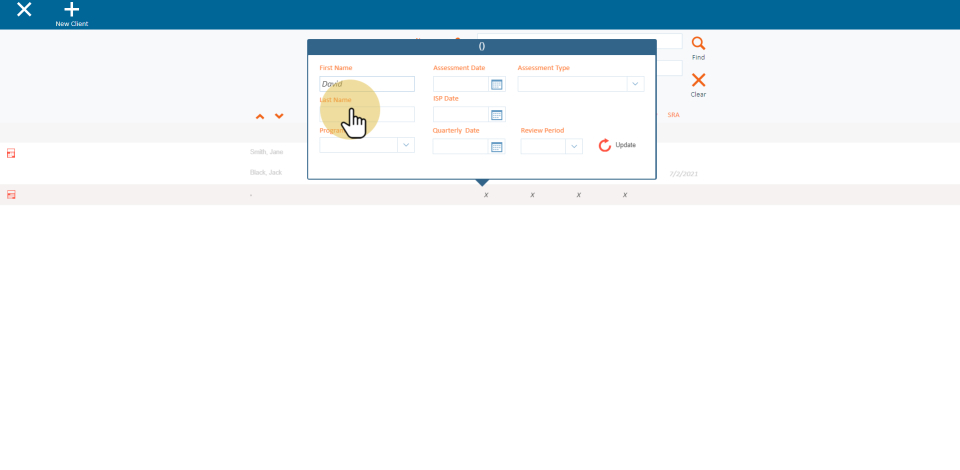Click the red record icon in the shaded bottom row
960x470 pixels.
(x=11, y=194)
